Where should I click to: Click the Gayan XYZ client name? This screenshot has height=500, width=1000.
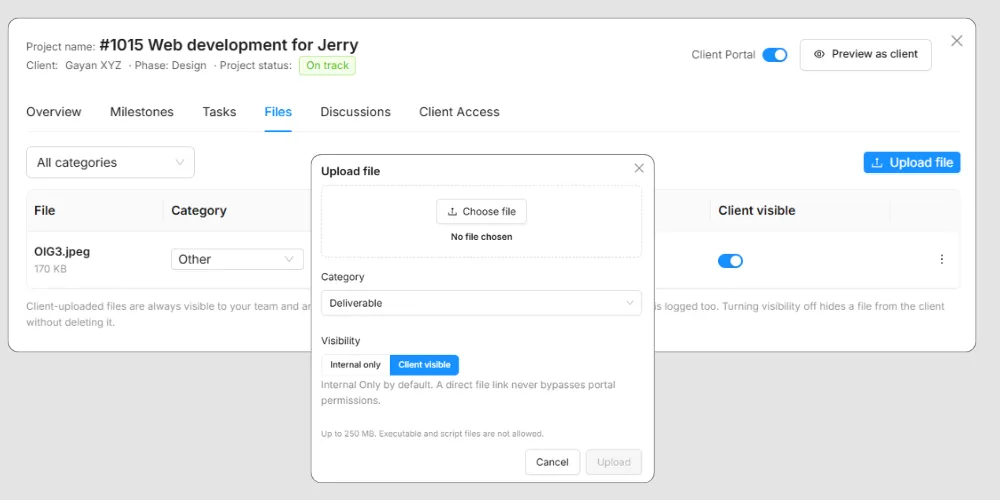[93, 66]
